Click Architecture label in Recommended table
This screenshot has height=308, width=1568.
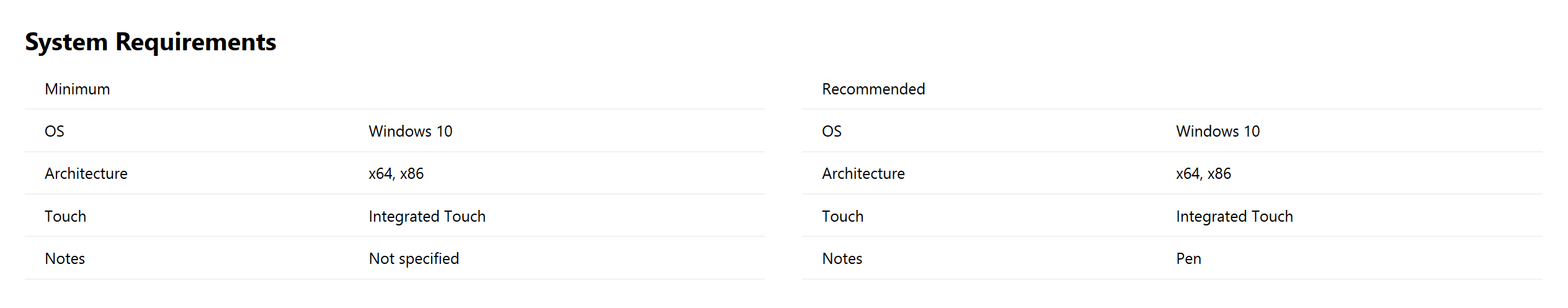863,173
